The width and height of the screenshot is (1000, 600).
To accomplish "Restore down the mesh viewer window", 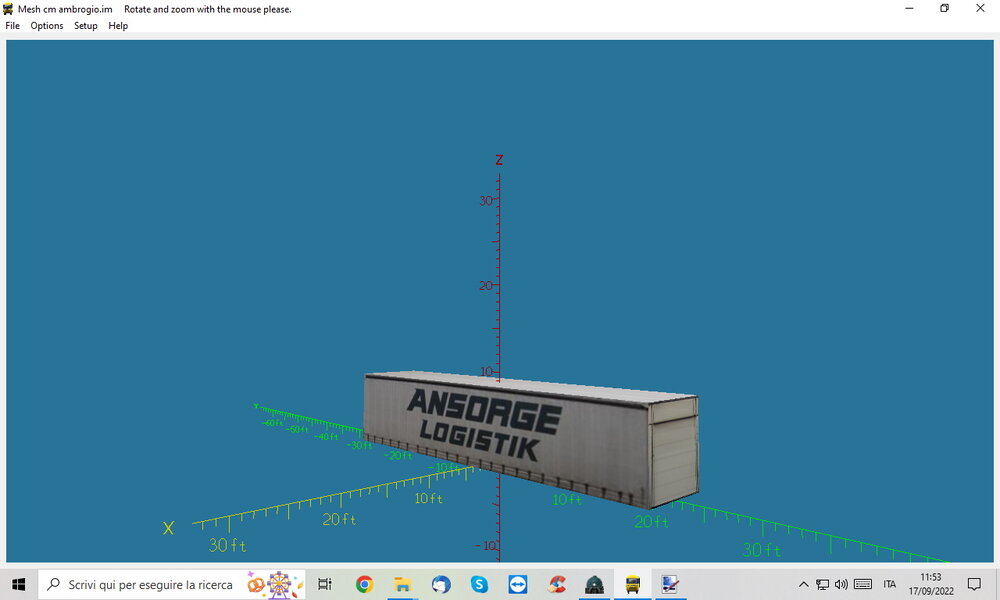I will pyautogui.click(x=945, y=8).
